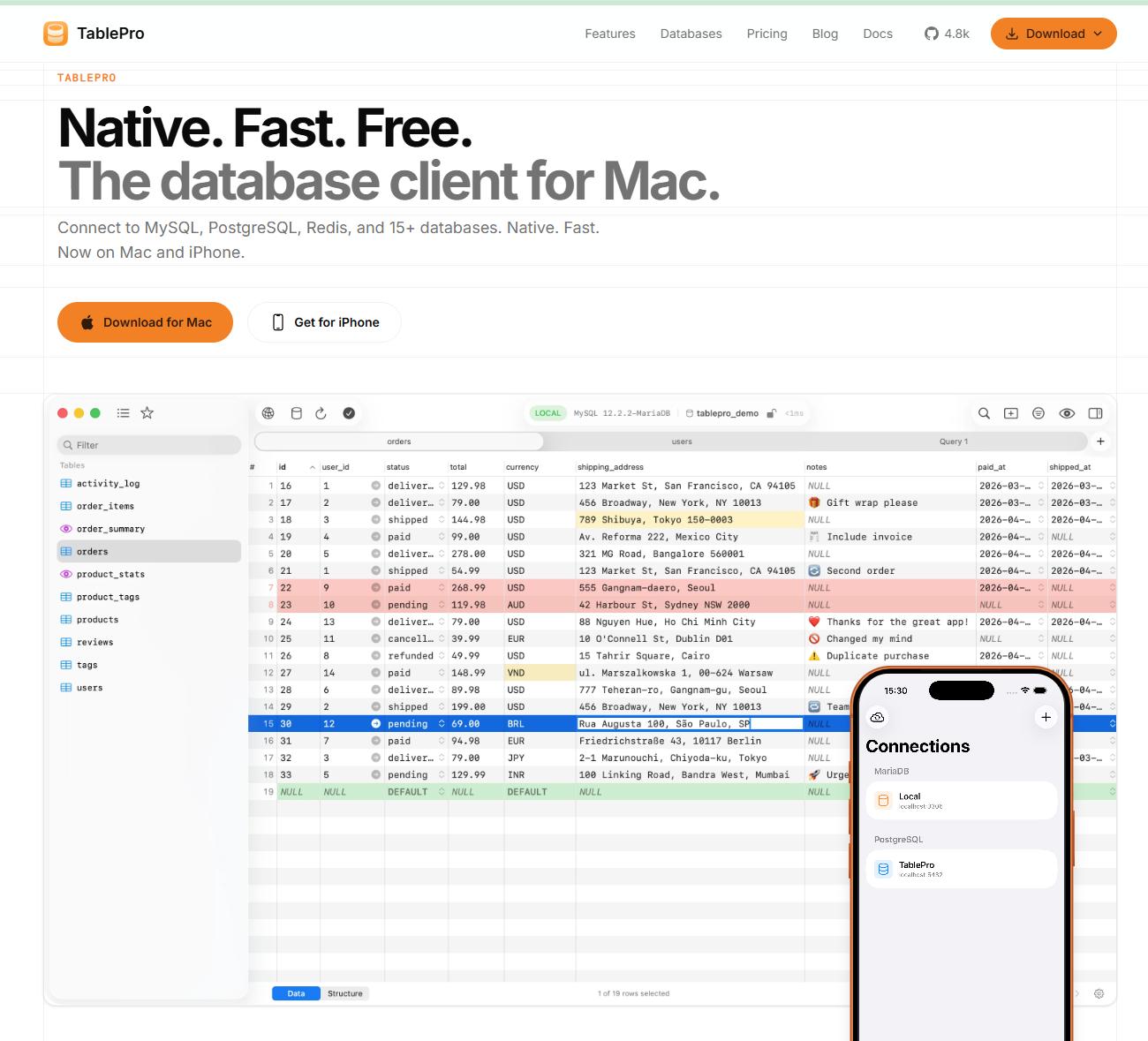Click the highlighted VND currency cell

540,673
